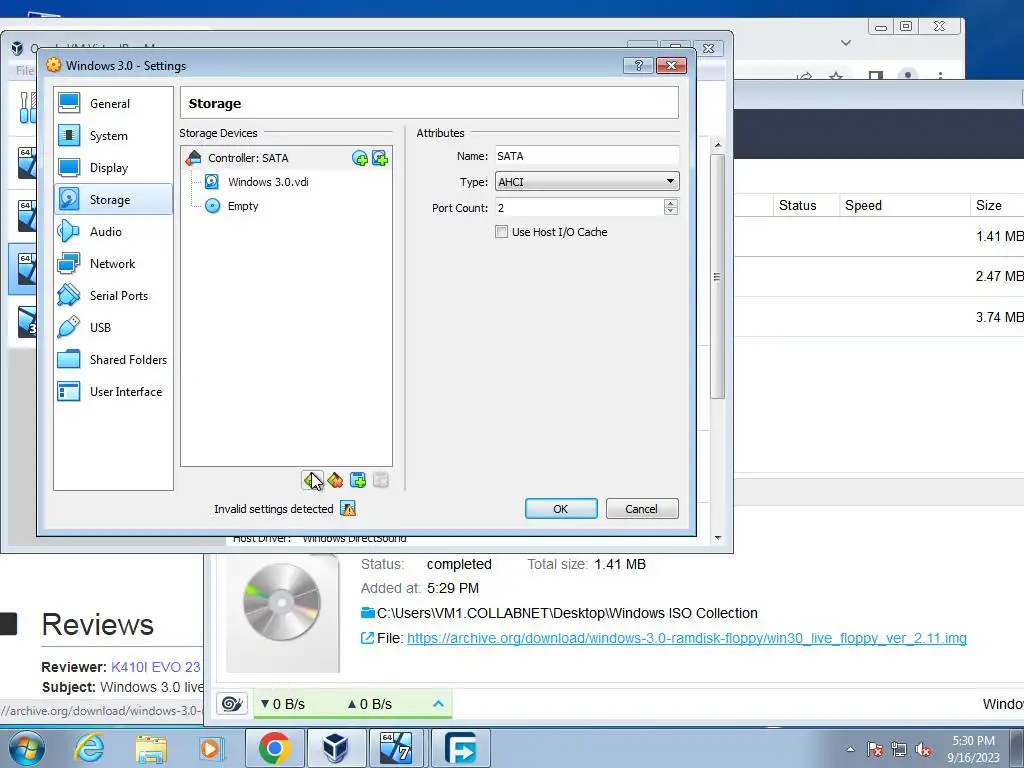Open the Audio settings category
Screen dimensions: 1024x768
click(113, 231)
